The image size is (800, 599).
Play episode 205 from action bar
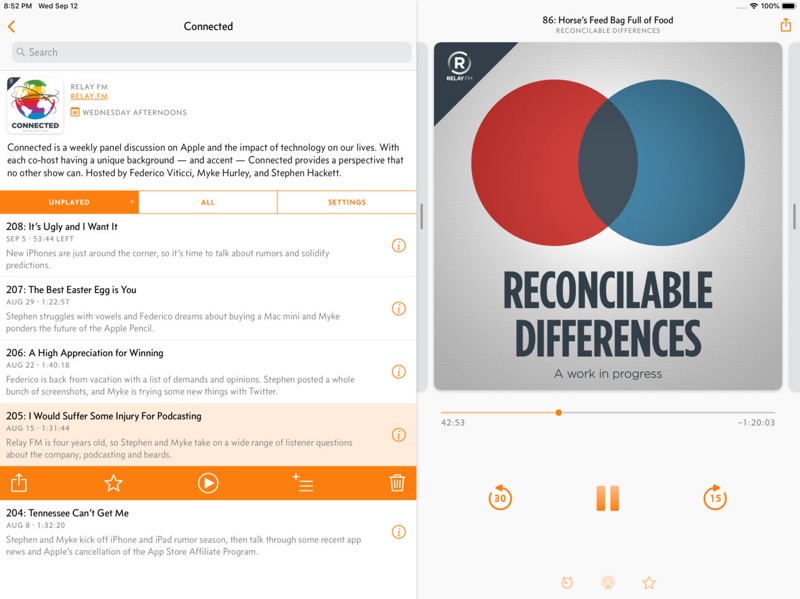(x=208, y=483)
